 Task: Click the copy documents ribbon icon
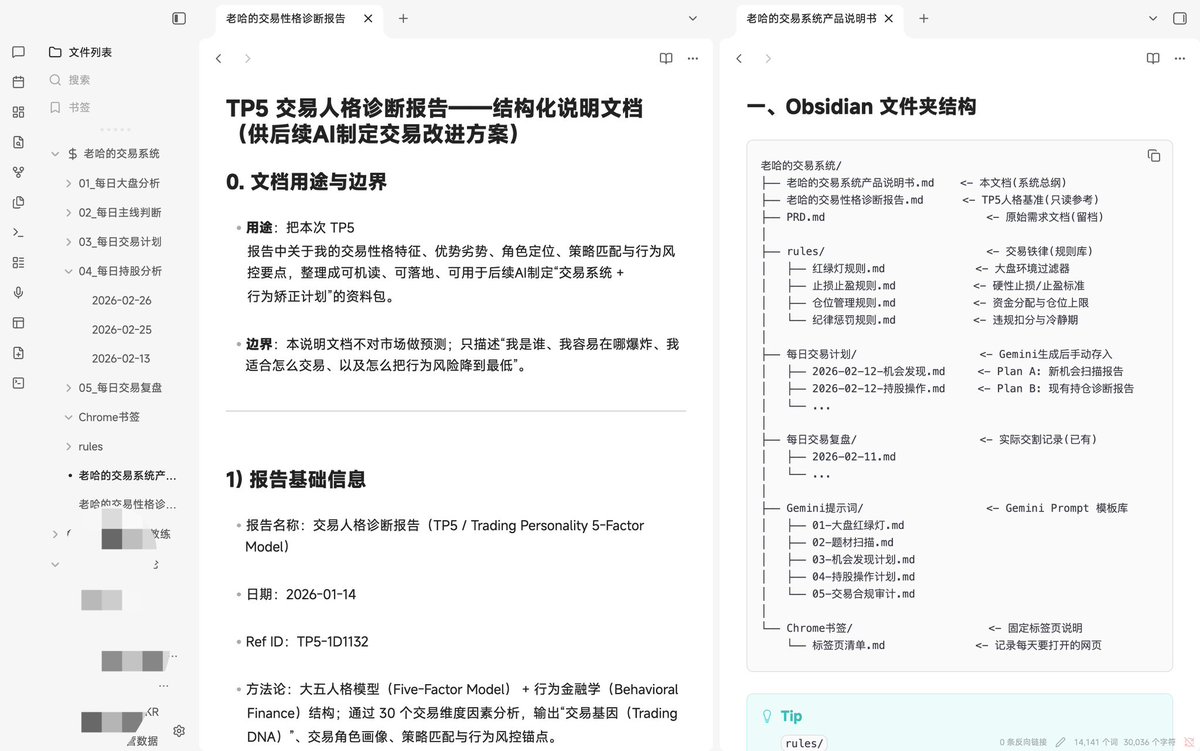pyautogui.click(x=18, y=202)
